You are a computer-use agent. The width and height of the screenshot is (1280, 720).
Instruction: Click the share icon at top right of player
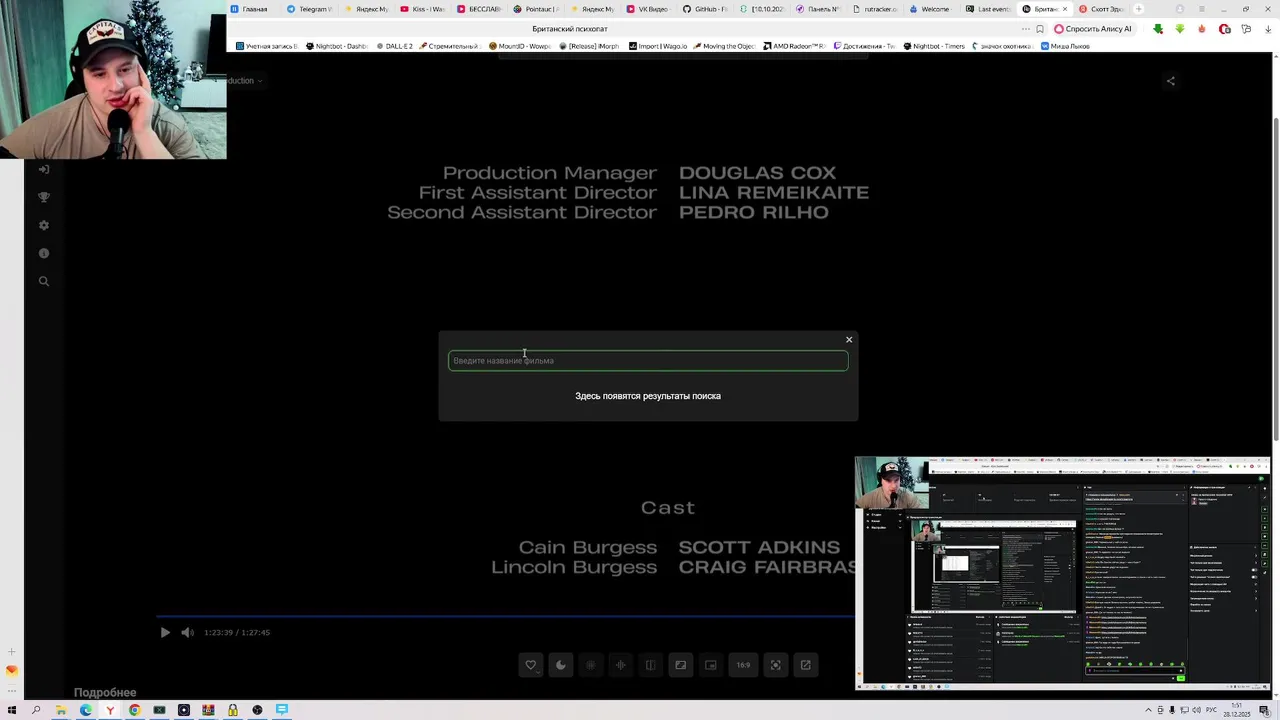[x=1171, y=81]
